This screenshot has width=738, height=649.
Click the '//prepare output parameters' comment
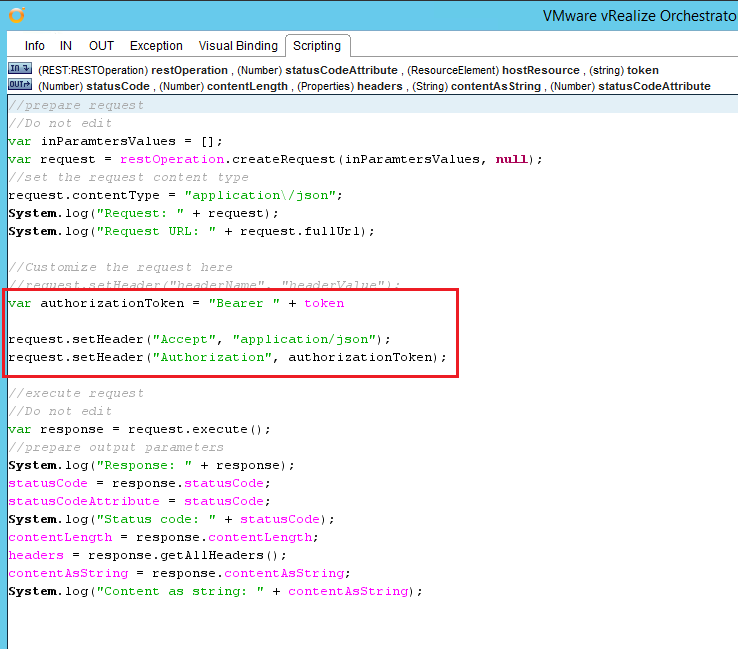click(x=116, y=447)
